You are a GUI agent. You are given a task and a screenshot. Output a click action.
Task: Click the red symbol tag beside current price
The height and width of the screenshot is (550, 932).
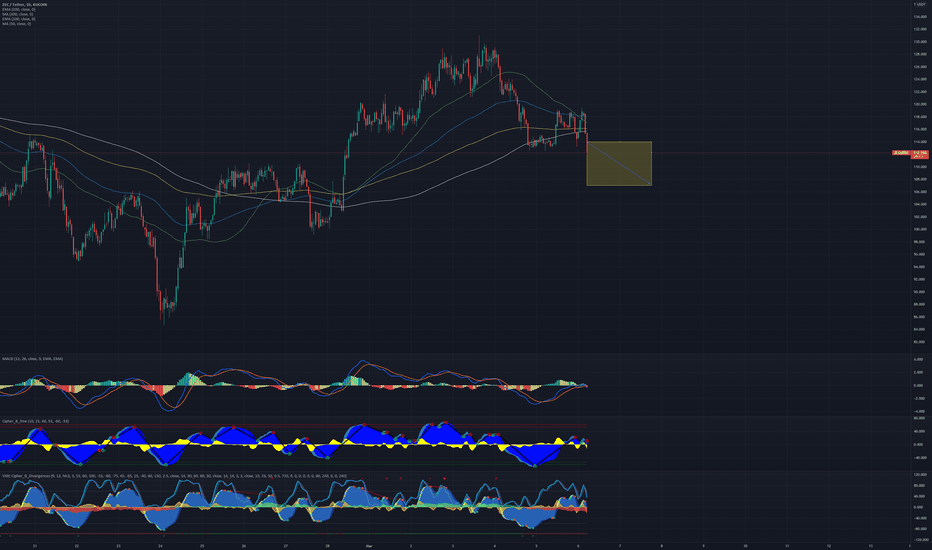[902, 153]
